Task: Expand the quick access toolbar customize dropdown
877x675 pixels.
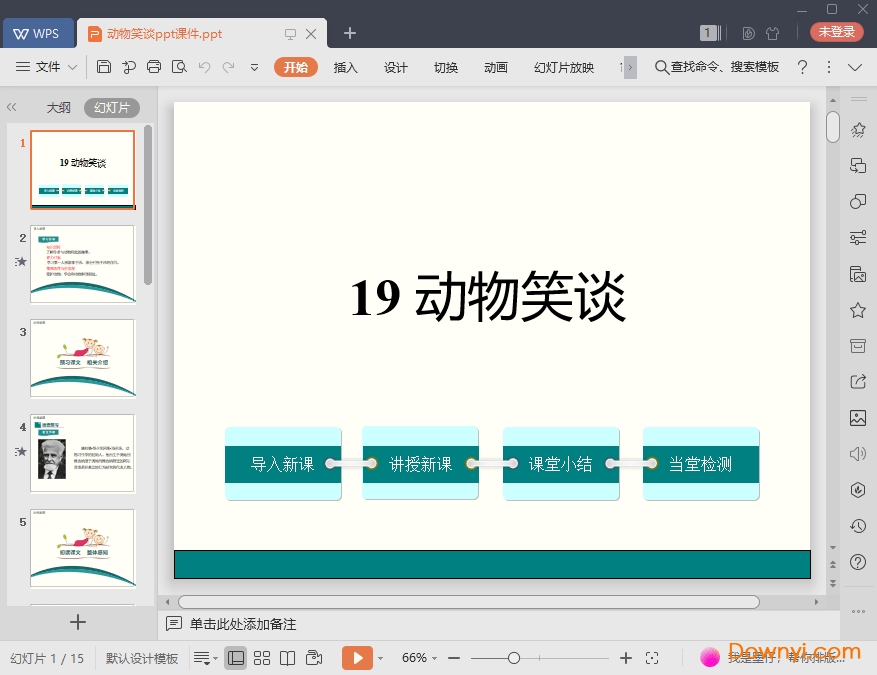Action: 253,67
